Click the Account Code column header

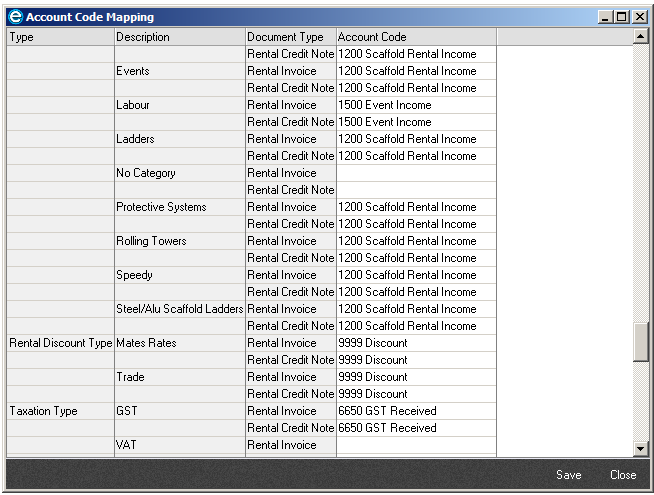[x=415, y=37]
